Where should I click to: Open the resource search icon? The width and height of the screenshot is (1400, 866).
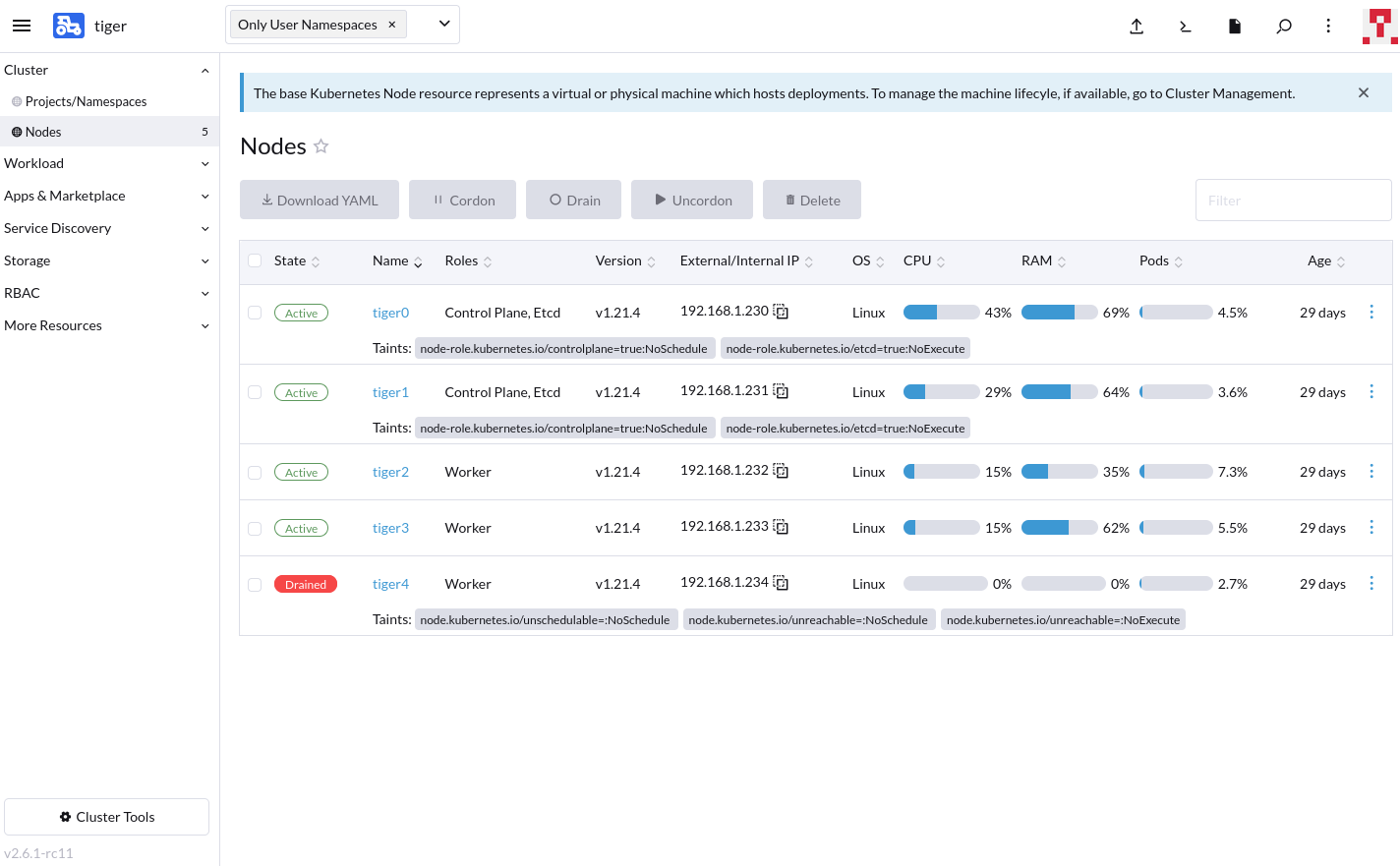1284,27
